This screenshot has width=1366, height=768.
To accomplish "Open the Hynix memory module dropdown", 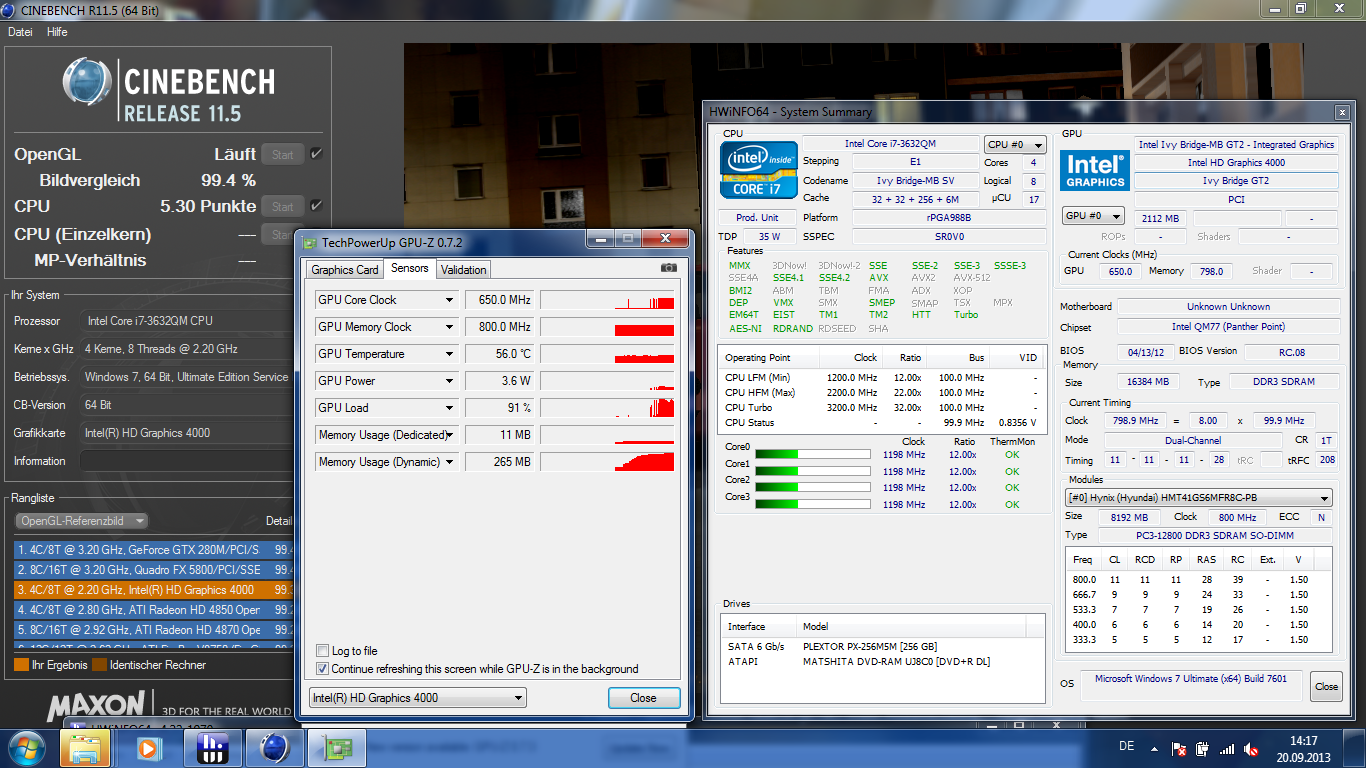I will [1199, 498].
